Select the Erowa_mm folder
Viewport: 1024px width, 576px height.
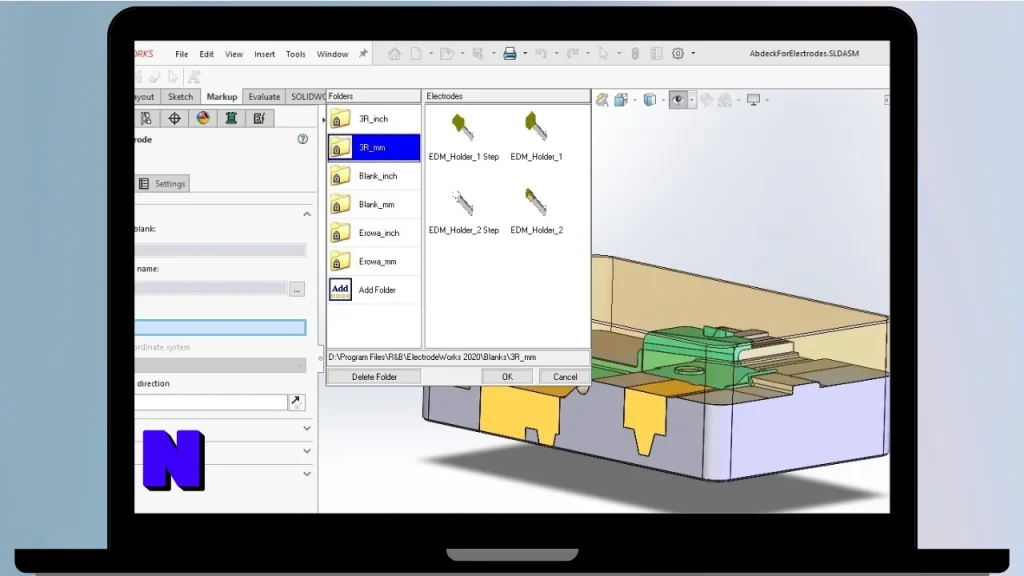(x=374, y=261)
